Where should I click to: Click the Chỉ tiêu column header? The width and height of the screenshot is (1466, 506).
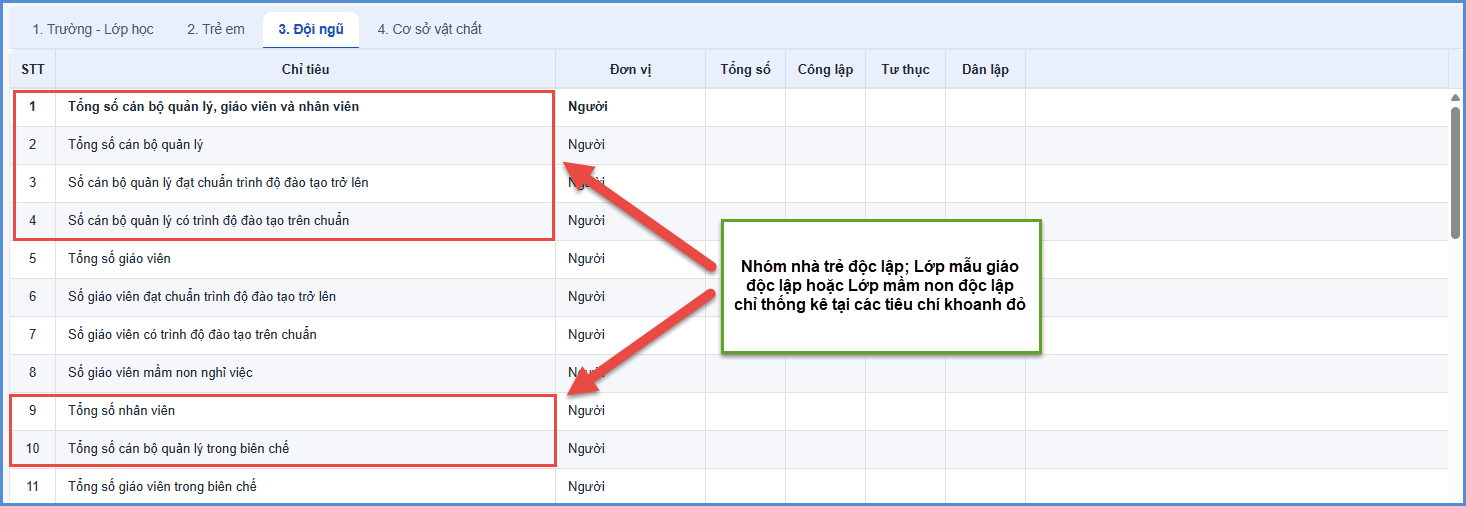pyautogui.click(x=306, y=69)
